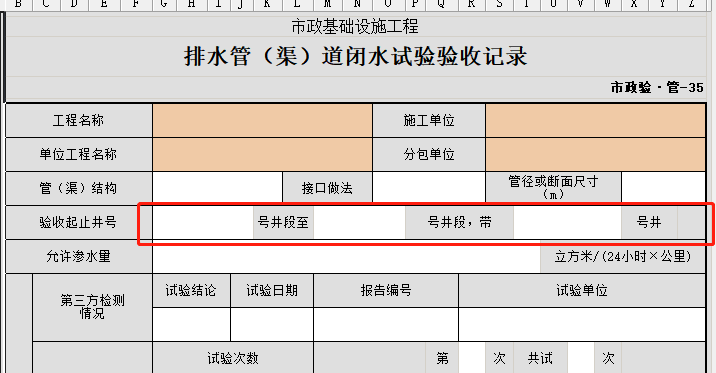Click the 第 text cell
Image resolution: width=716 pixels, height=373 pixels.
click(442, 358)
